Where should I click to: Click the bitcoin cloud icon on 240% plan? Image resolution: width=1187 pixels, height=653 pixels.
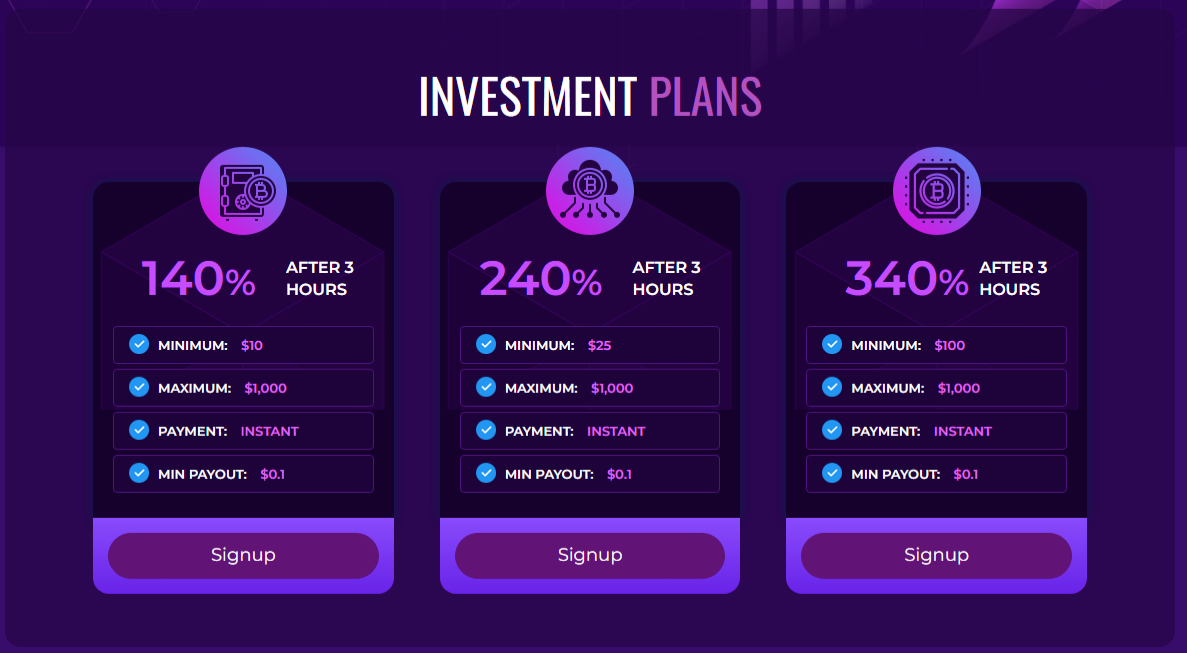coord(590,190)
